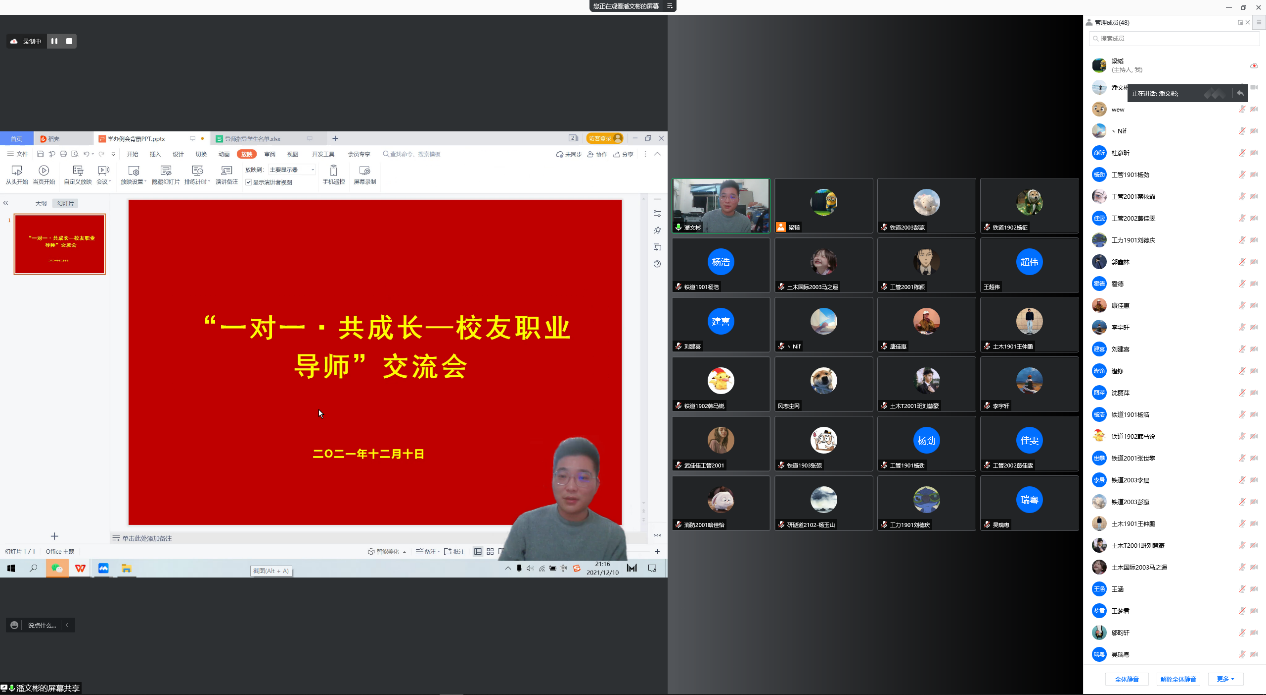This screenshot has width=1266, height=695.
Task: Toggle the 显示演讲者视图 checkbox
Action: pos(249,182)
